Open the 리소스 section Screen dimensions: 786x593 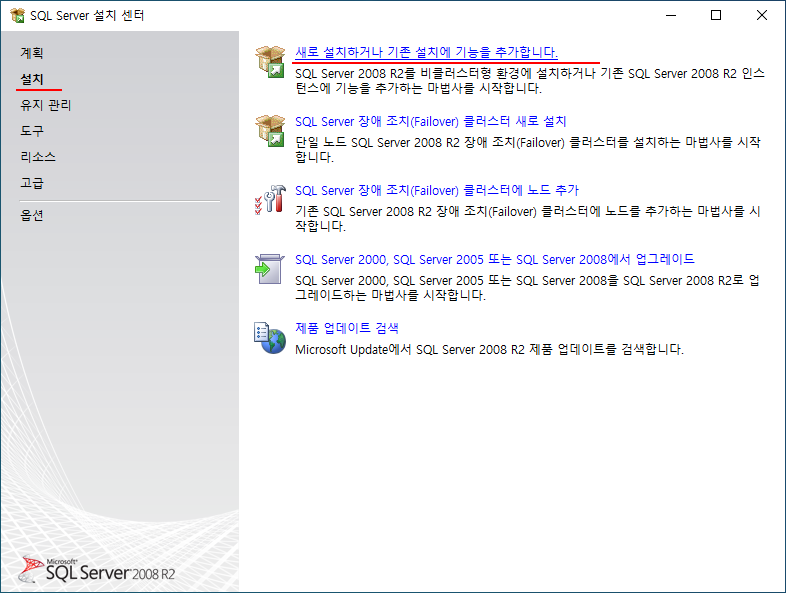click(38, 157)
